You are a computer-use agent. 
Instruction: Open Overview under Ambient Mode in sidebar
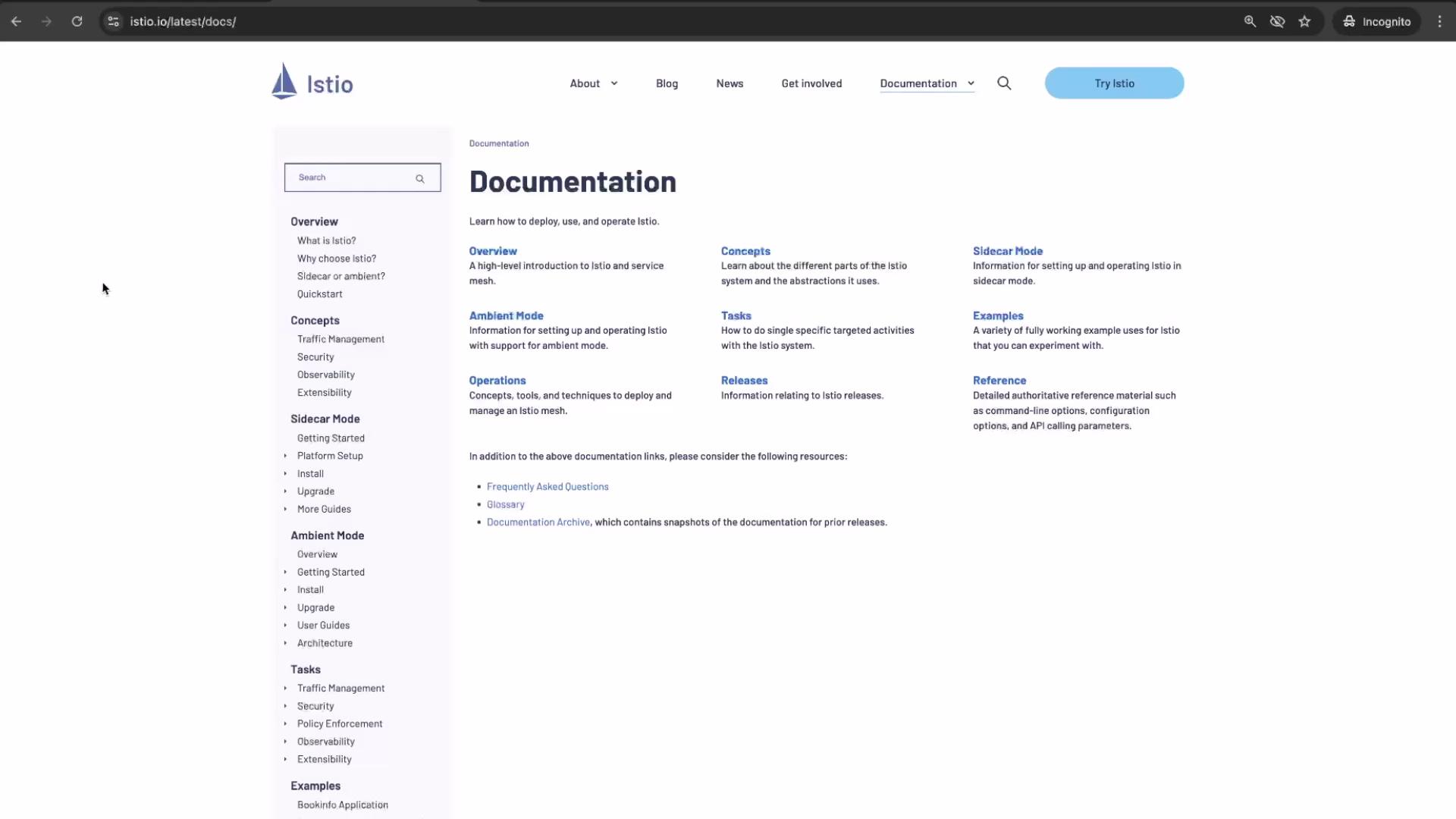(317, 554)
